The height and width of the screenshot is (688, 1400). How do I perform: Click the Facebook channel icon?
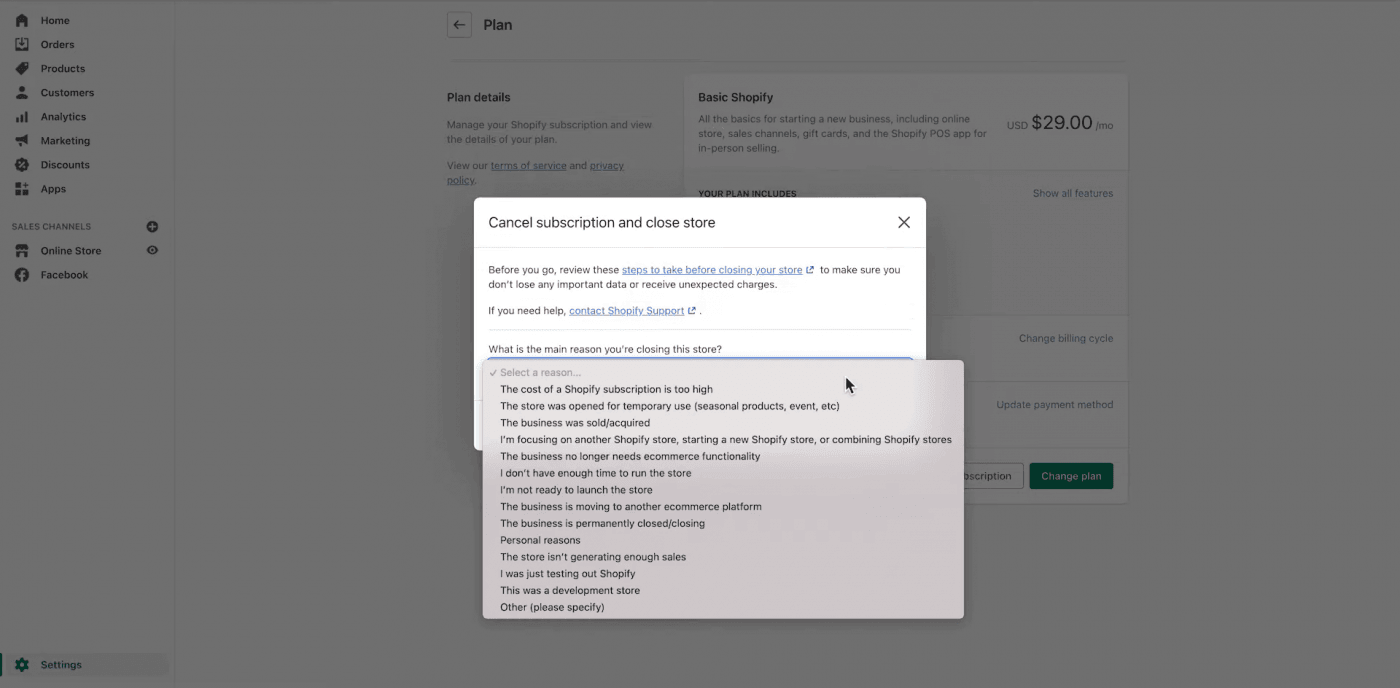click(22, 274)
